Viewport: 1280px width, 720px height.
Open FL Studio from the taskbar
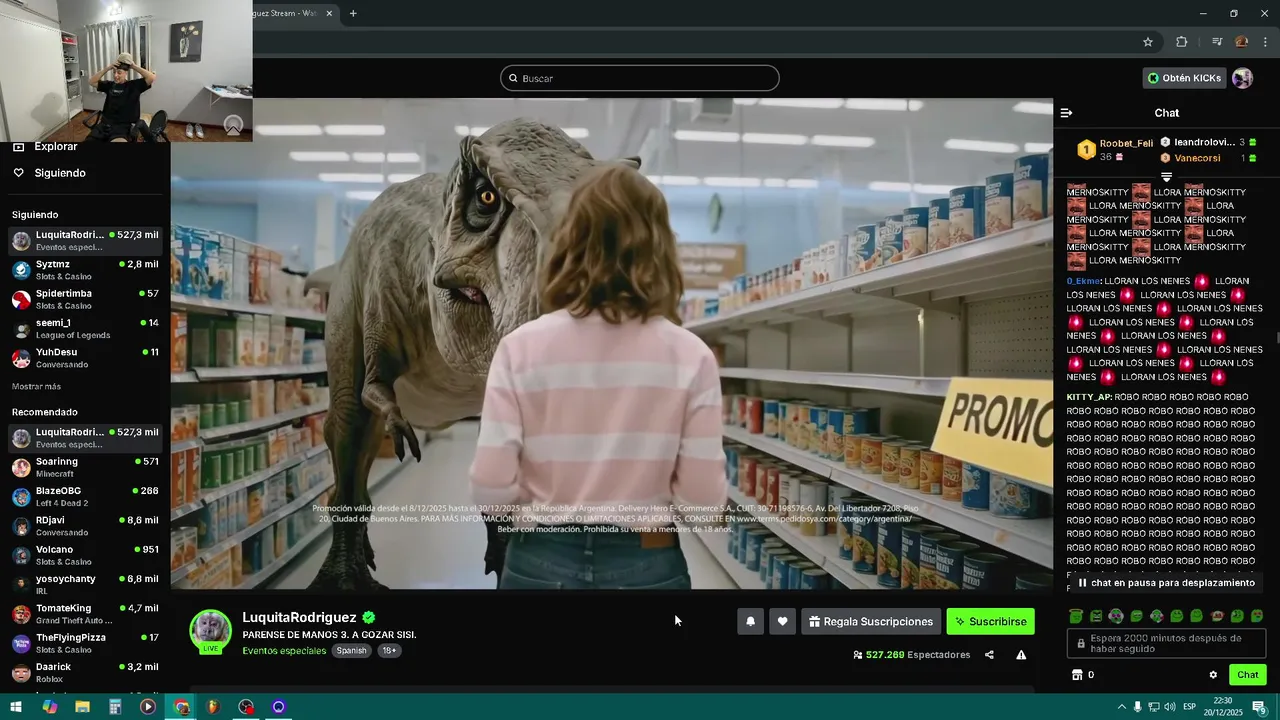click(213, 707)
